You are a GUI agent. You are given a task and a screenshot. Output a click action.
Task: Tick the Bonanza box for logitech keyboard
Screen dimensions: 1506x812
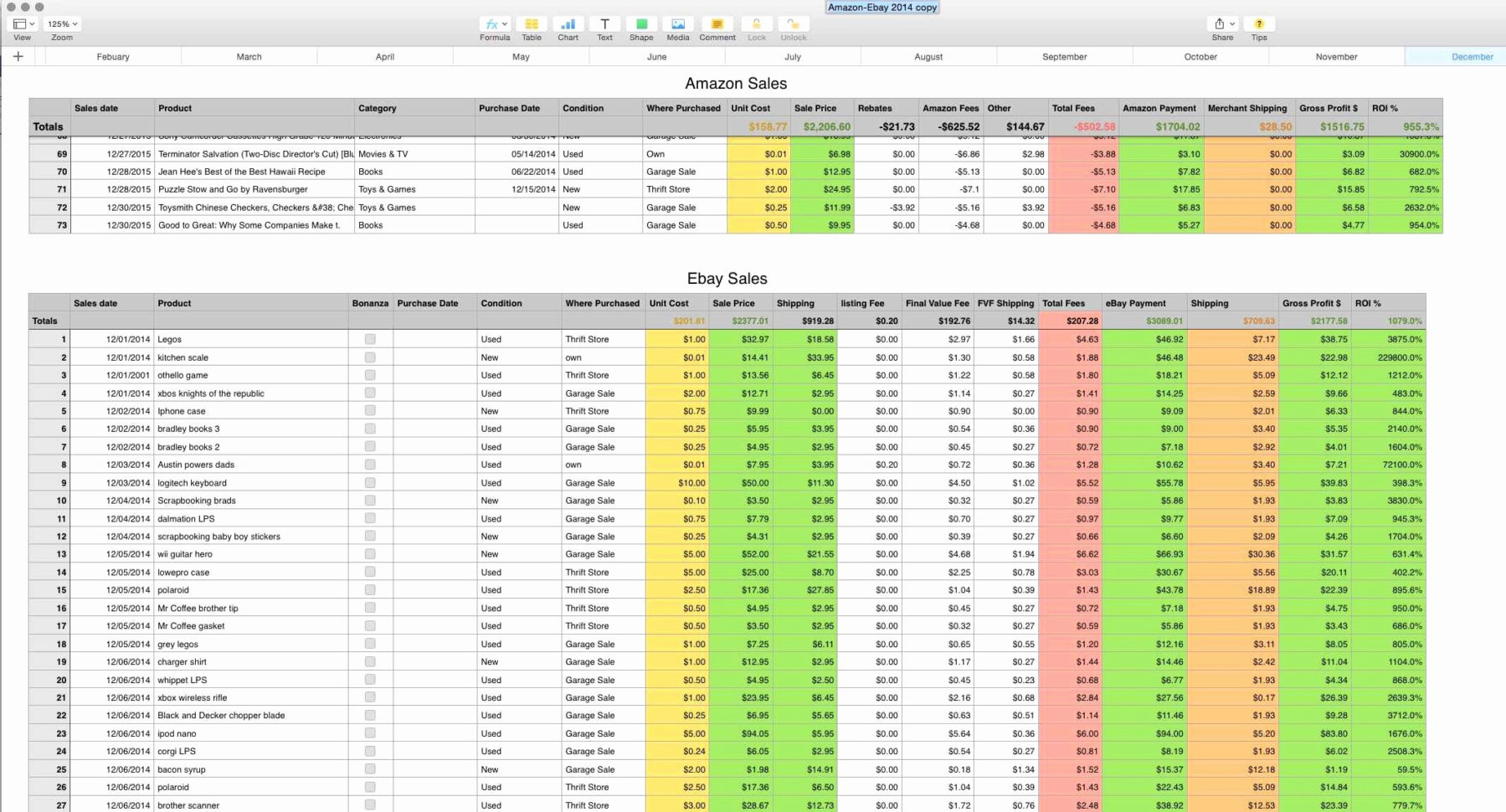369,482
